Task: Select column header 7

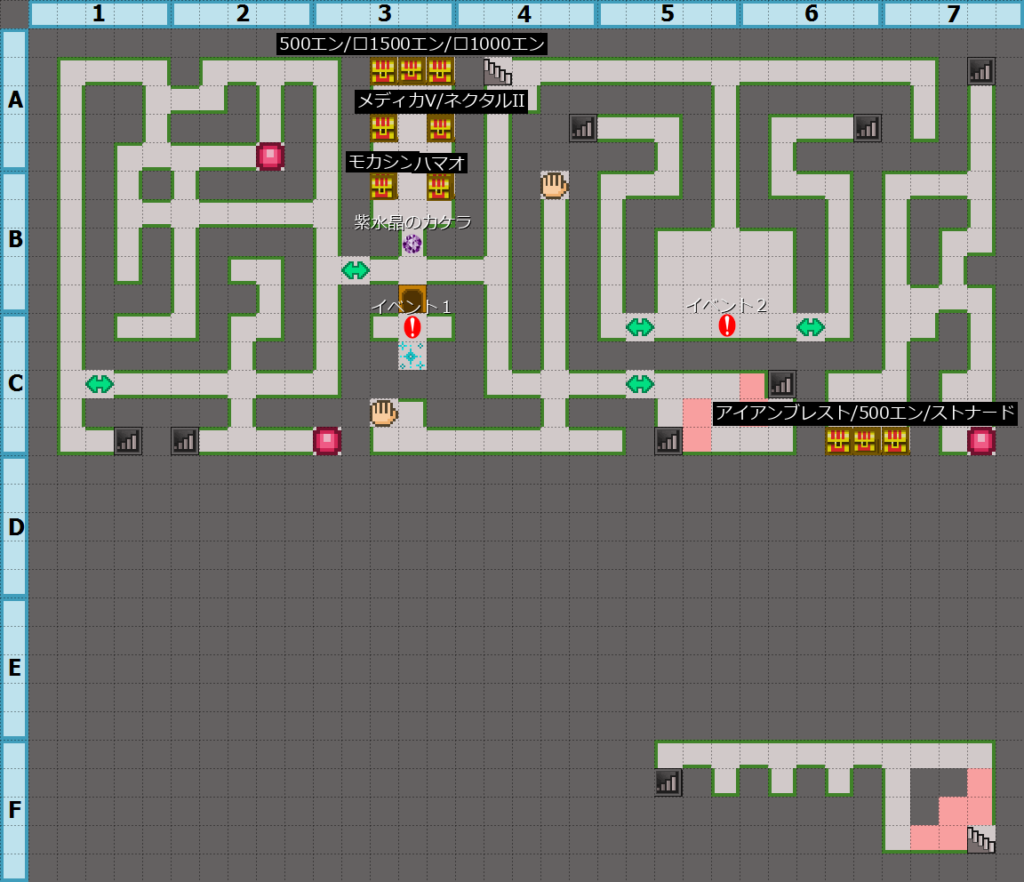Action: click(x=952, y=14)
